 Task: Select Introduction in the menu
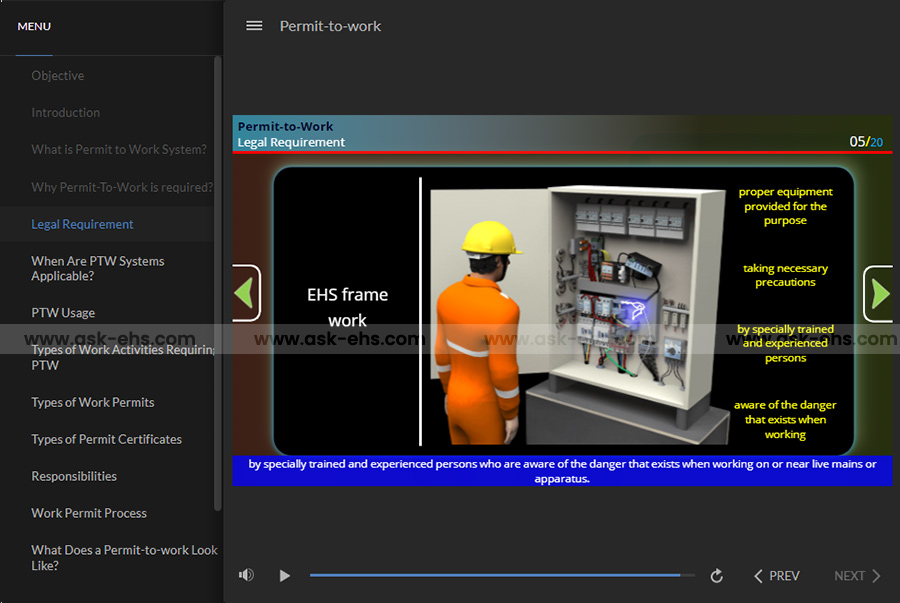coord(66,113)
